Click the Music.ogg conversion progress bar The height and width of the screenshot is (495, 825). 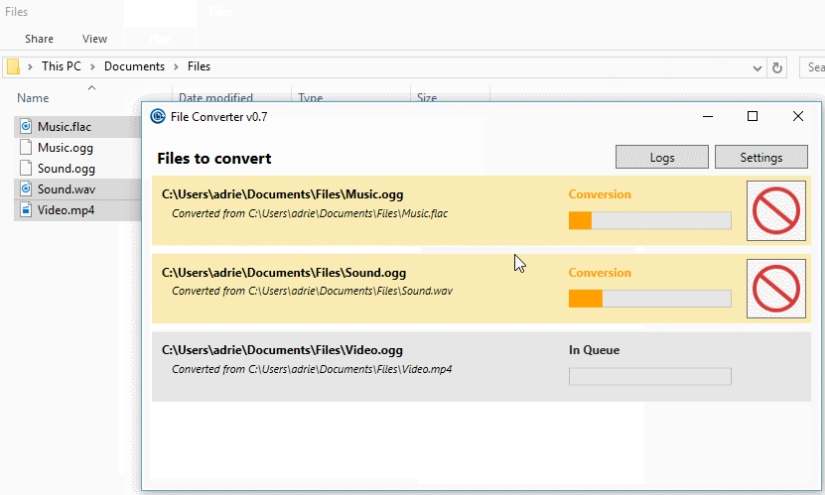pyautogui.click(x=649, y=220)
